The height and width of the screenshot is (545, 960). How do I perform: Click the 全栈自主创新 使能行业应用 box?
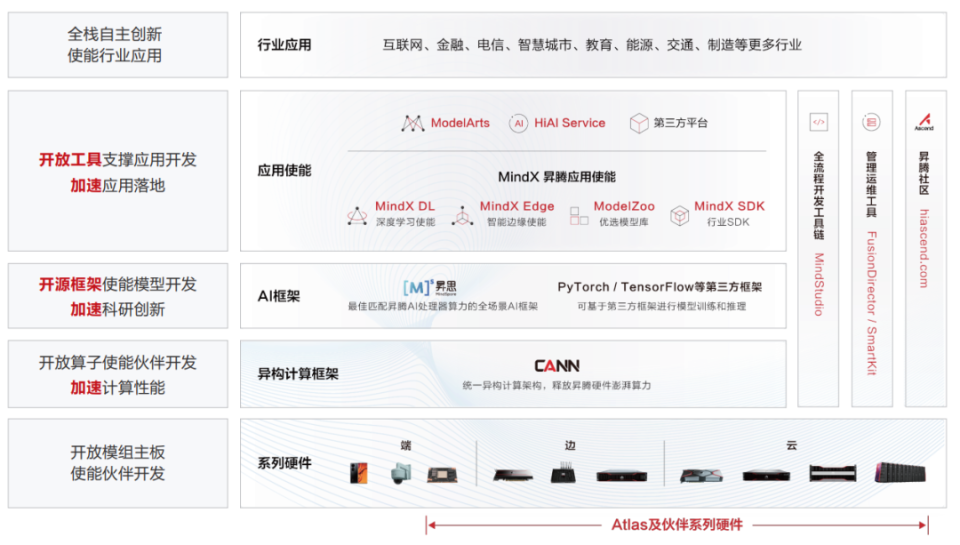tap(118, 45)
